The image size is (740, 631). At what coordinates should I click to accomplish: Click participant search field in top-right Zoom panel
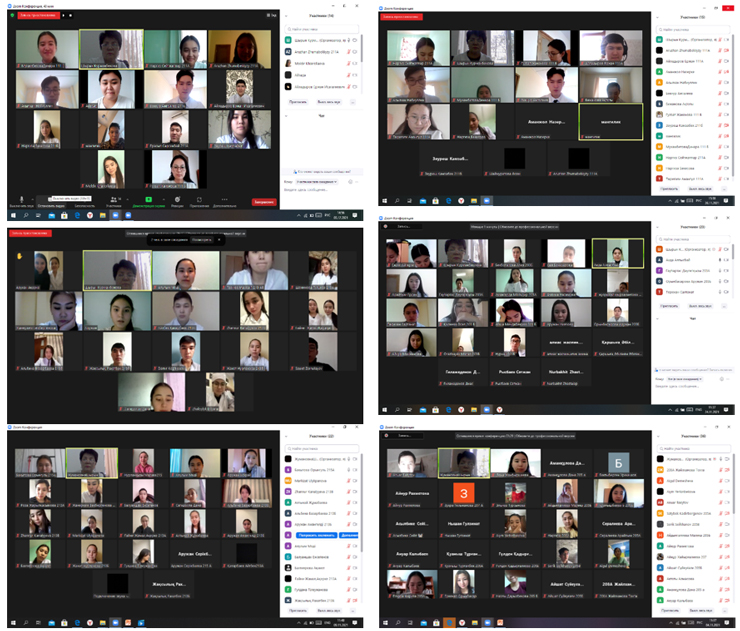point(693,29)
